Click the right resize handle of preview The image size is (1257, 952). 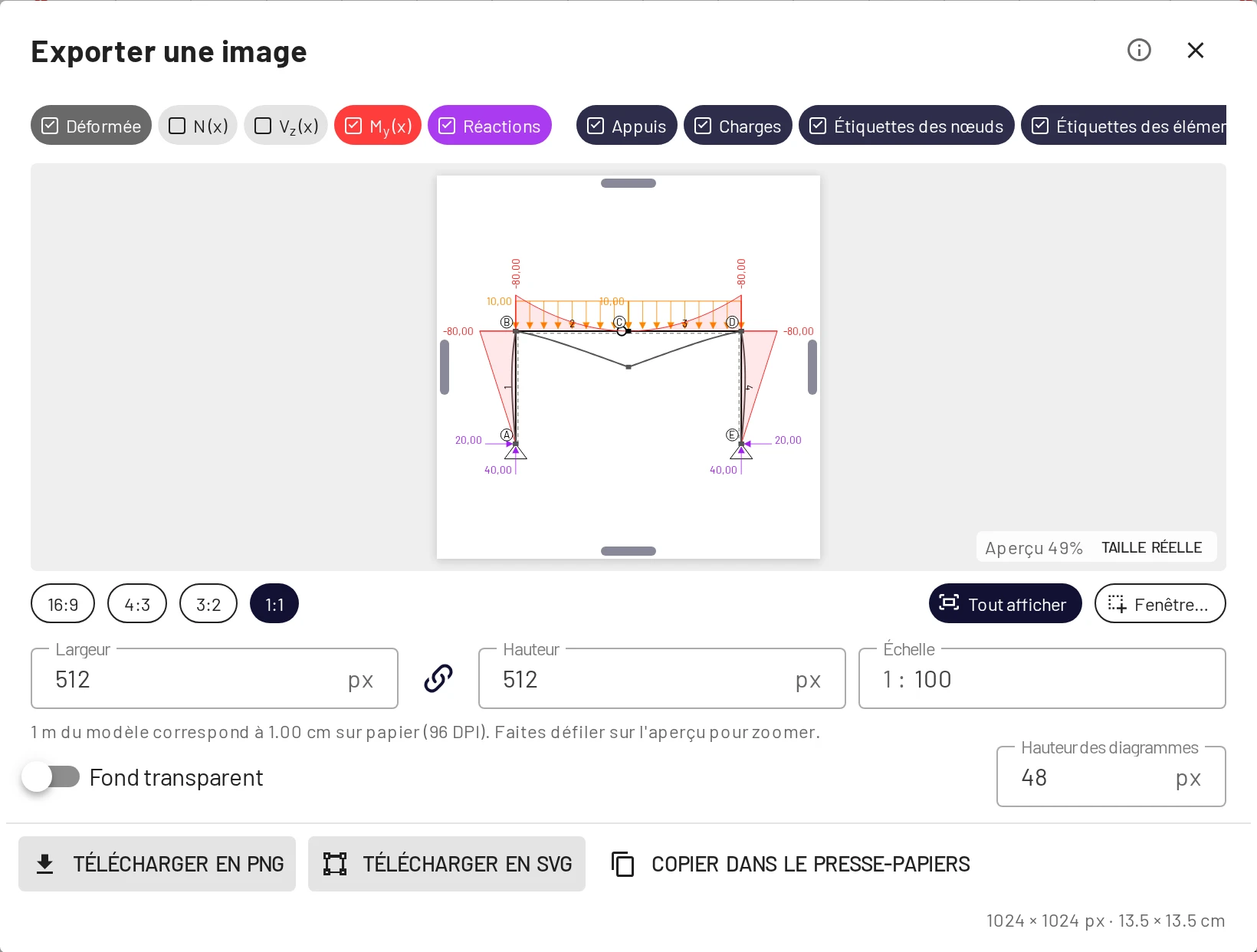coord(812,367)
